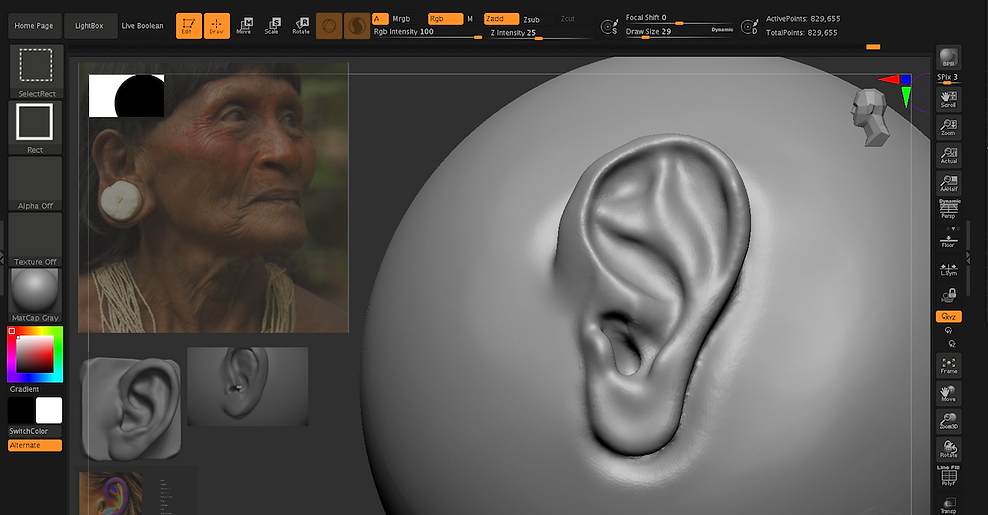Enable the M material mode
988x515 pixels.
click(470, 19)
